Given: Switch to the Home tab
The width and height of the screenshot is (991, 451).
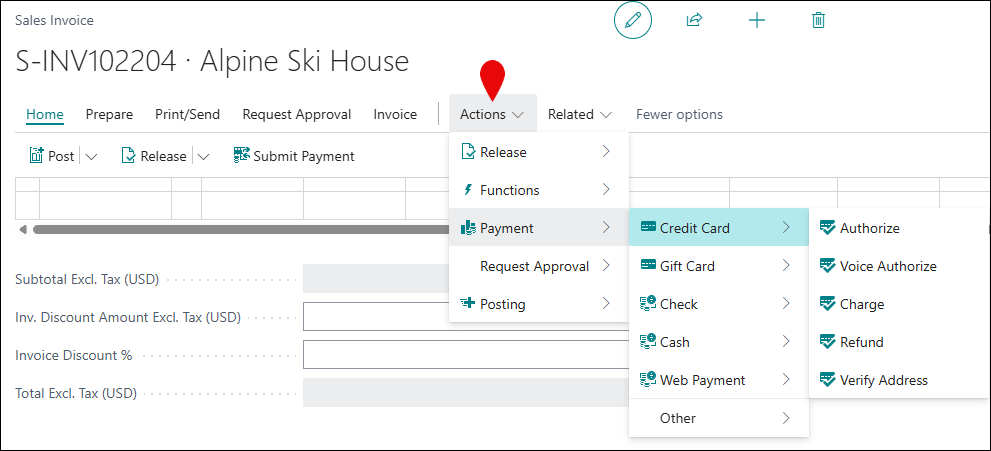Looking at the screenshot, I should 45,114.
